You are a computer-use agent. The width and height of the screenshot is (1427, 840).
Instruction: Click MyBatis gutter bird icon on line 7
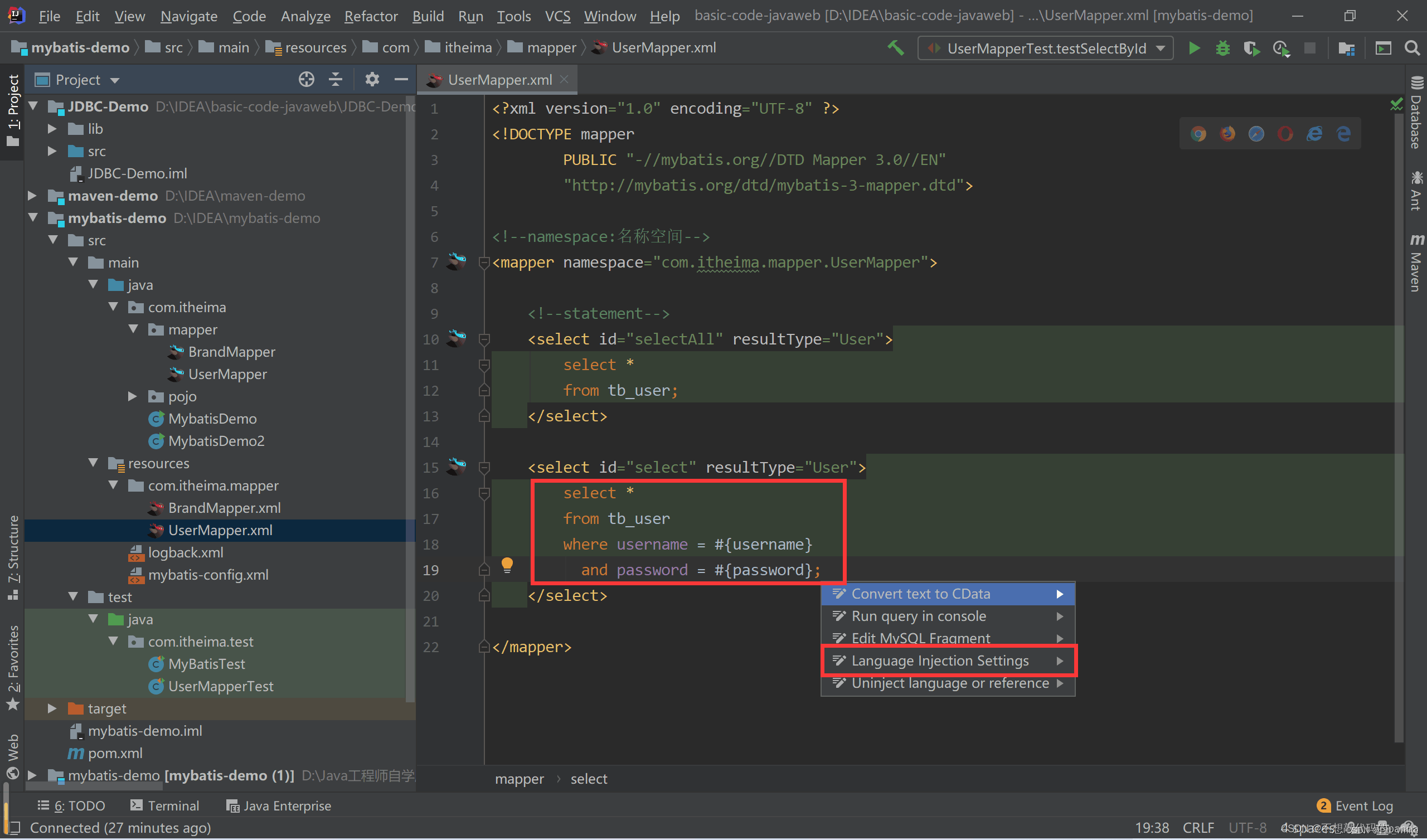pyautogui.click(x=457, y=261)
